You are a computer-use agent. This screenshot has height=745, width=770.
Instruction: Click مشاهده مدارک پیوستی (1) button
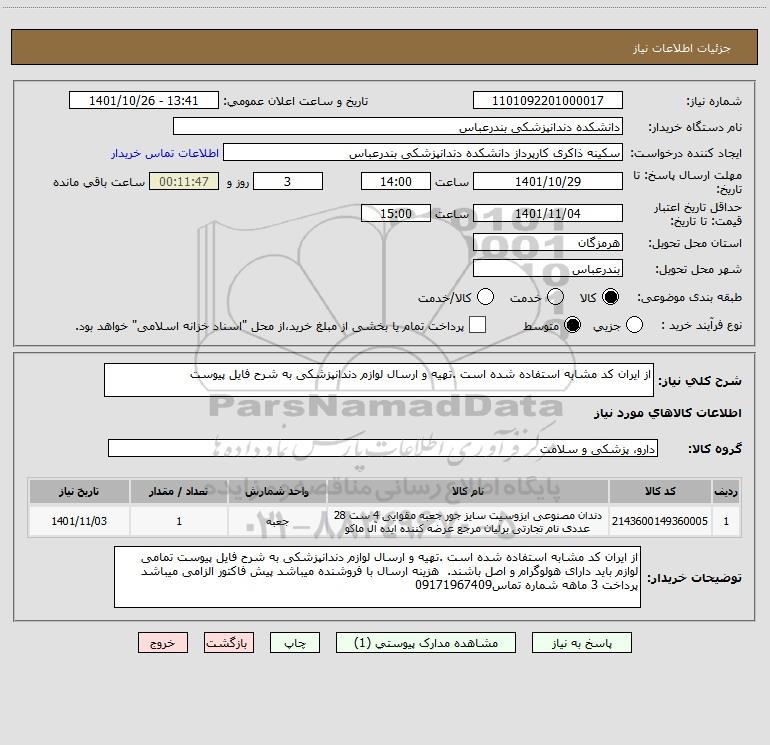click(426, 643)
